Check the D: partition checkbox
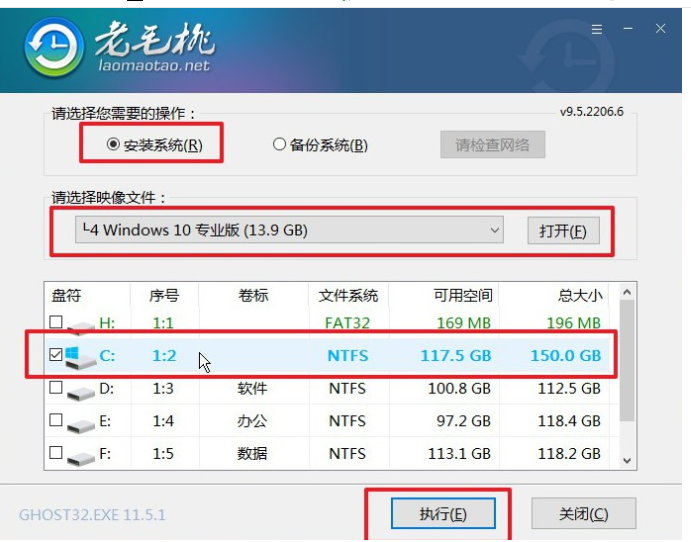Viewport: 691px width, 542px height. pos(56,387)
